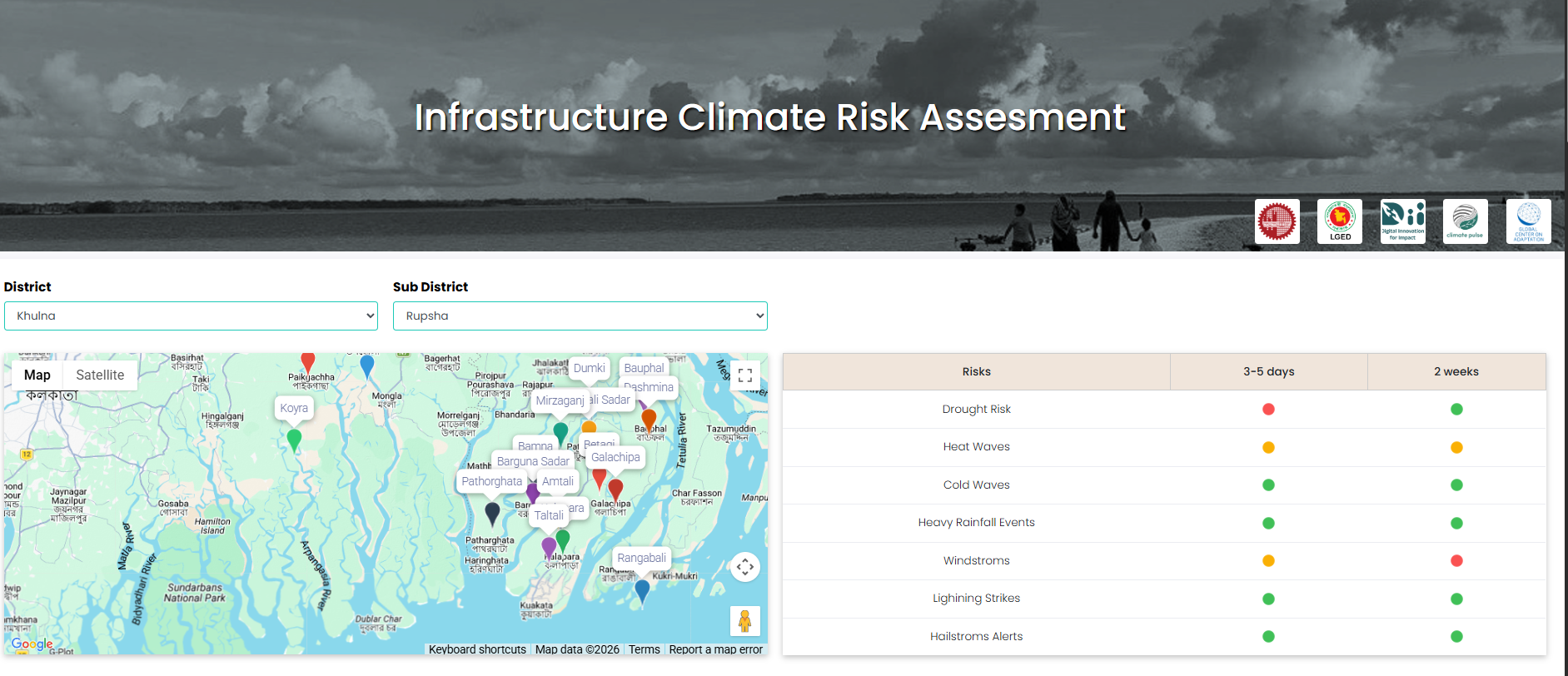Screen dimensions: 1568x676
Task: Select the red marker near Paikgachha
Action: (x=308, y=362)
